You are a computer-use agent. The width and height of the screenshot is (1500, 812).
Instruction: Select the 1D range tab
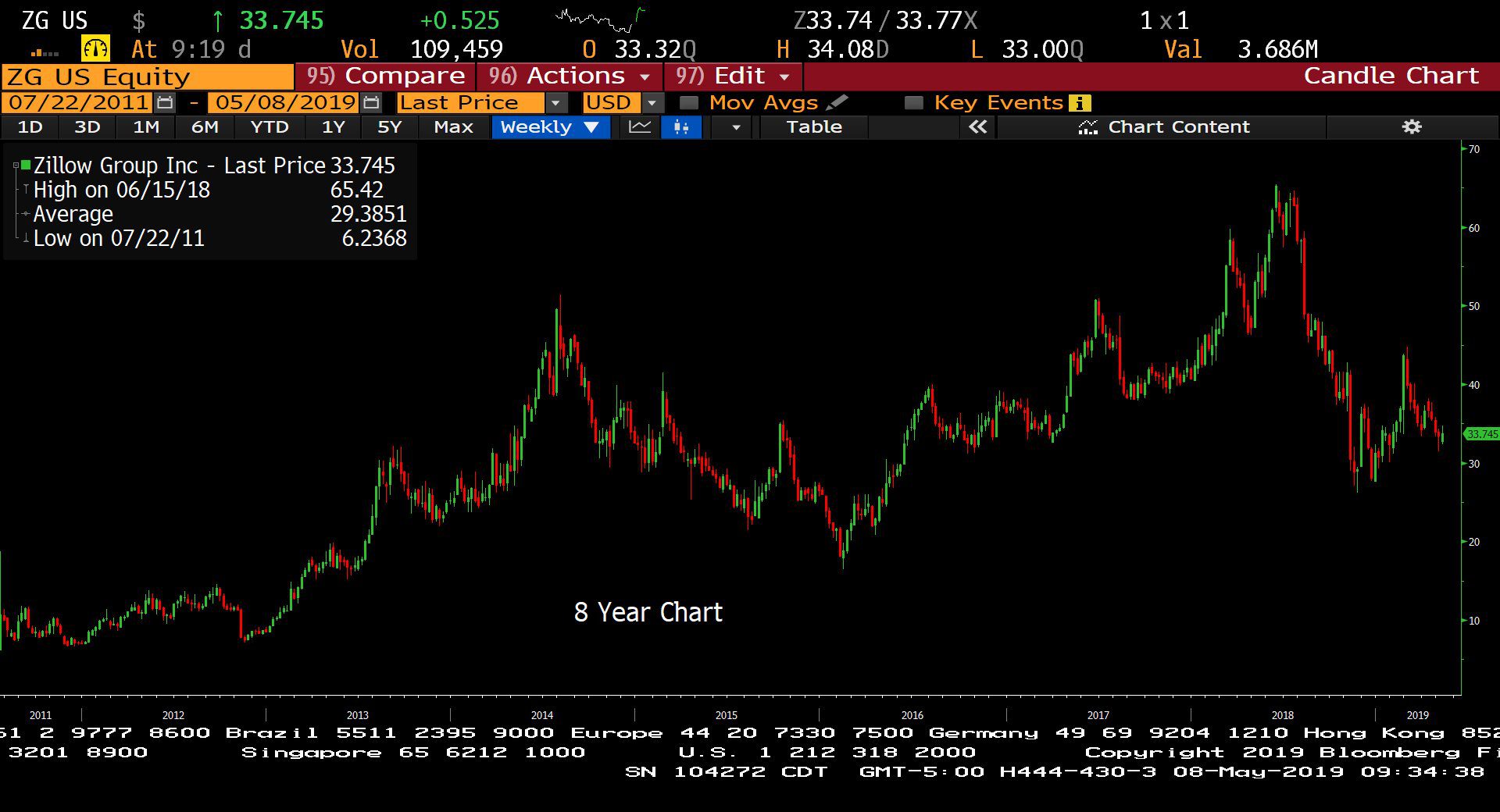click(x=30, y=126)
